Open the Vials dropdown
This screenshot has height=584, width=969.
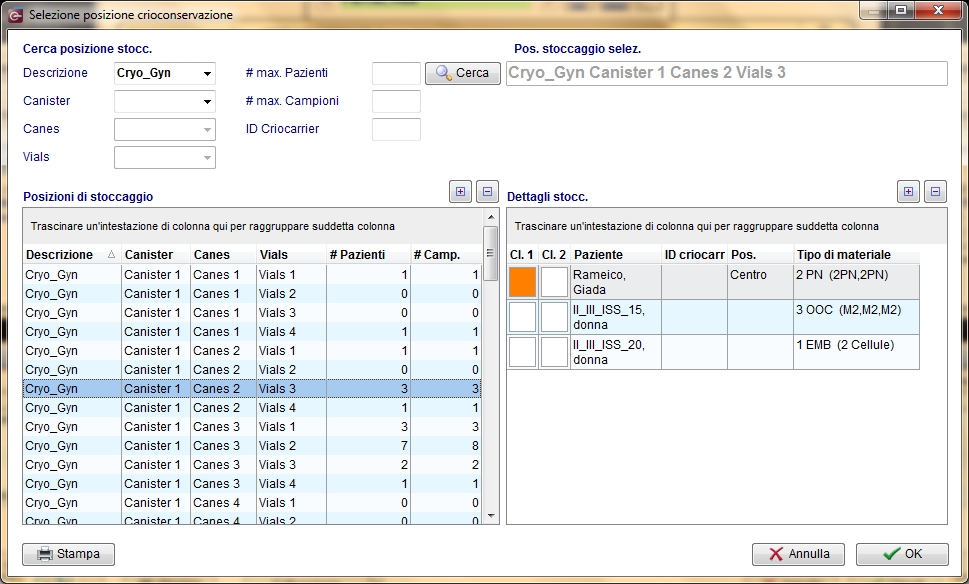[x=207, y=158]
